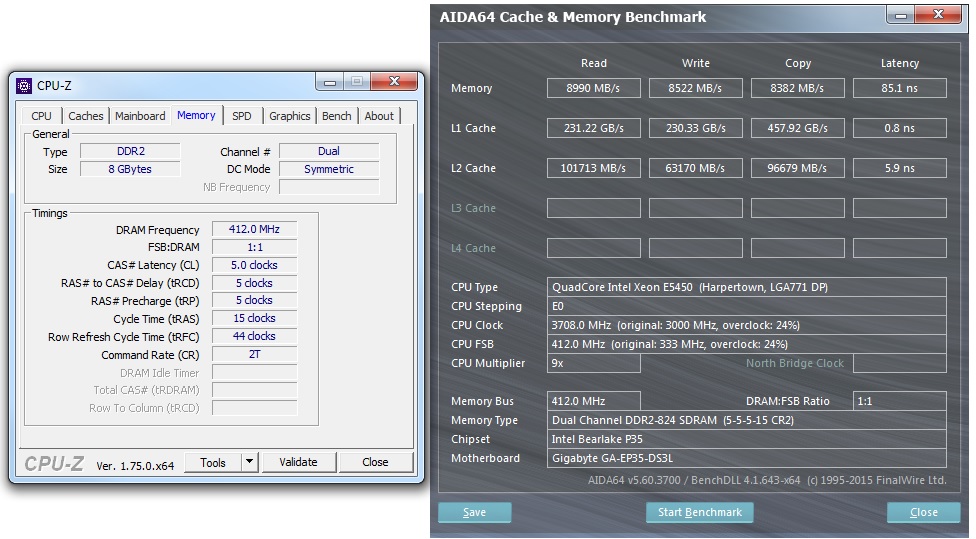
Task: Click the tRAS 15 clocks value
Action: click(254, 319)
